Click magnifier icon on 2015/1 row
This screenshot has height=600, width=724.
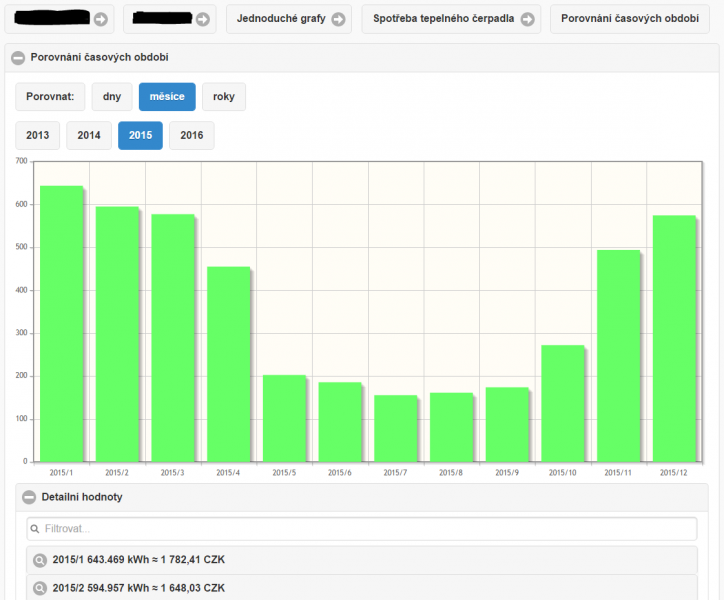tap(40, 560)
